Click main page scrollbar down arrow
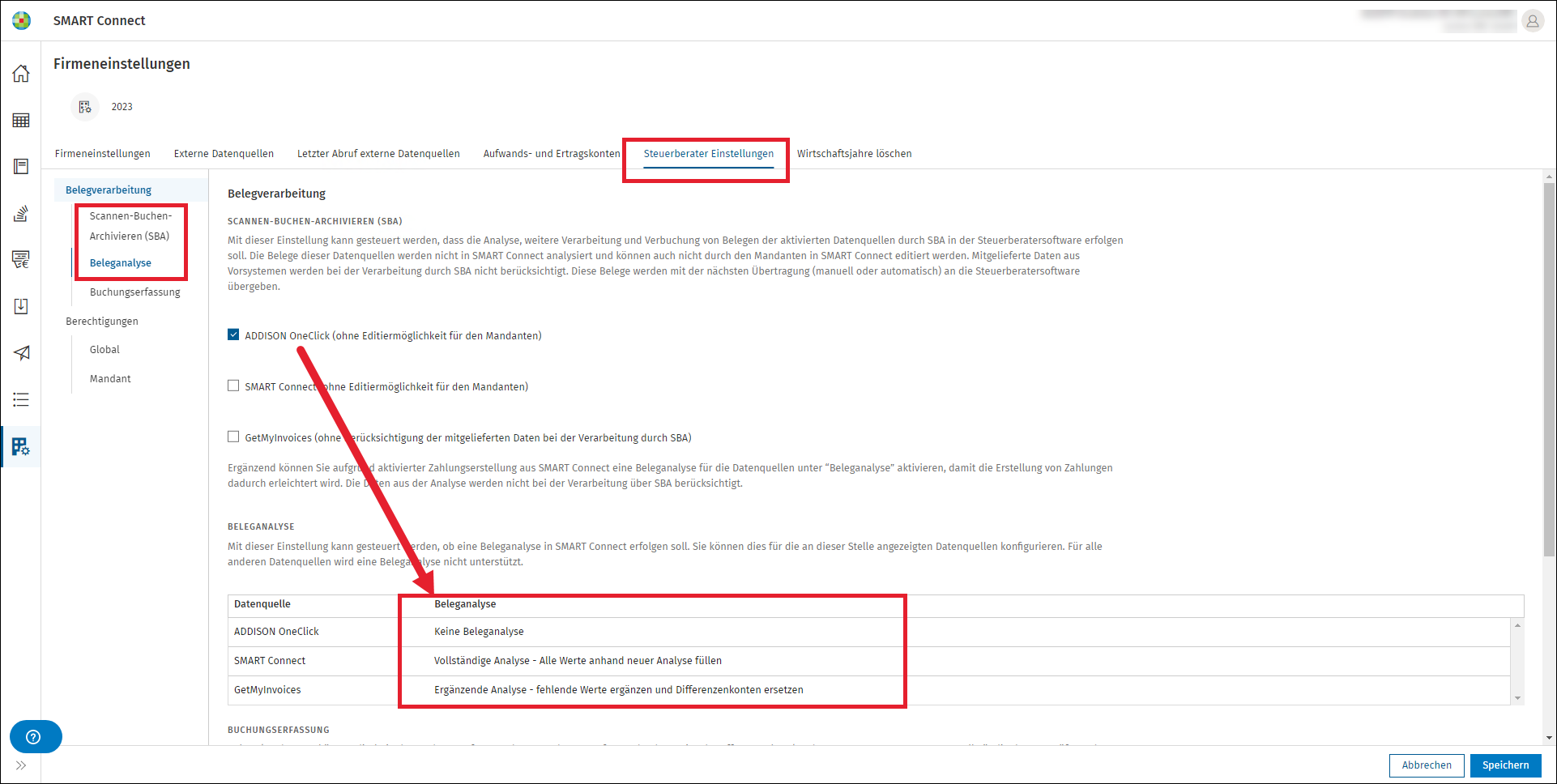Image resolution: width=1557 pixels, height=784 pixels. pos(1549,738)
